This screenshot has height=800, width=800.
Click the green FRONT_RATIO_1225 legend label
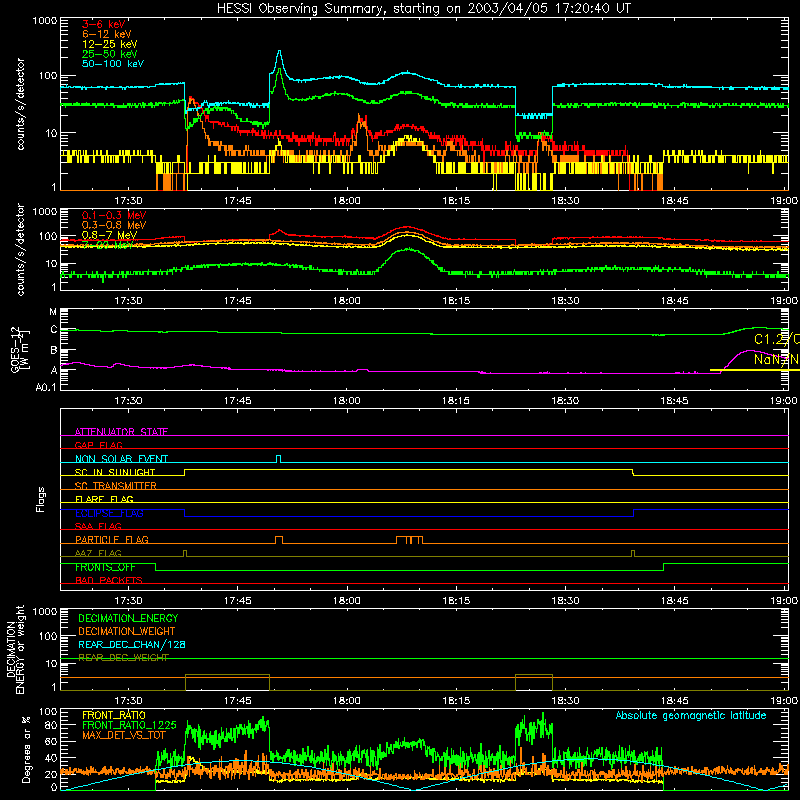pos(129,725)
